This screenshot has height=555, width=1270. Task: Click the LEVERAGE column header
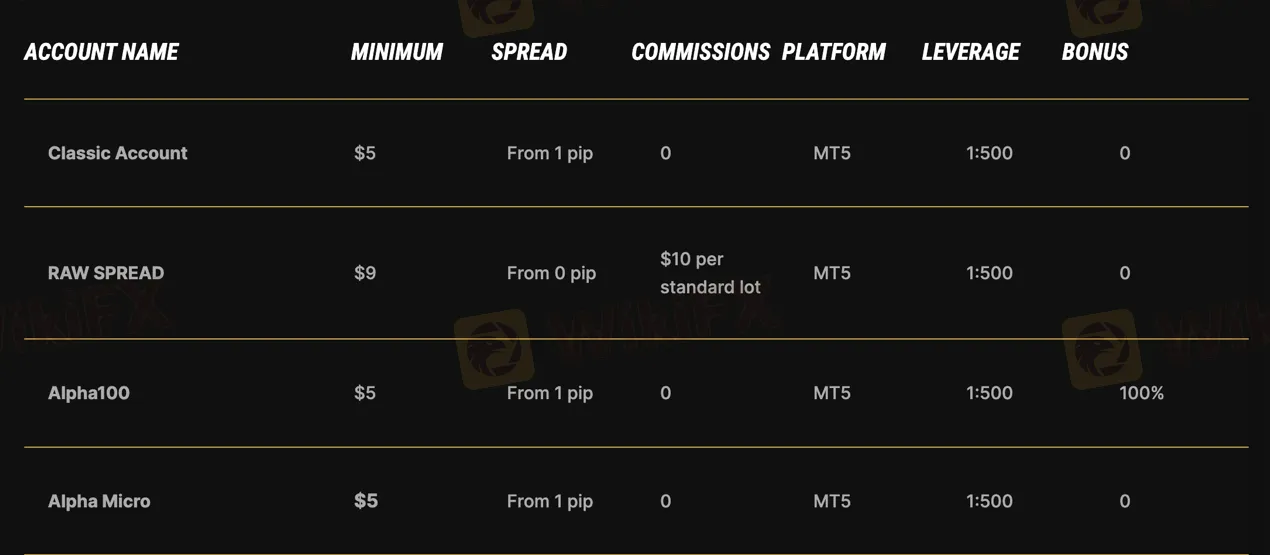click(x=970, y=52)
